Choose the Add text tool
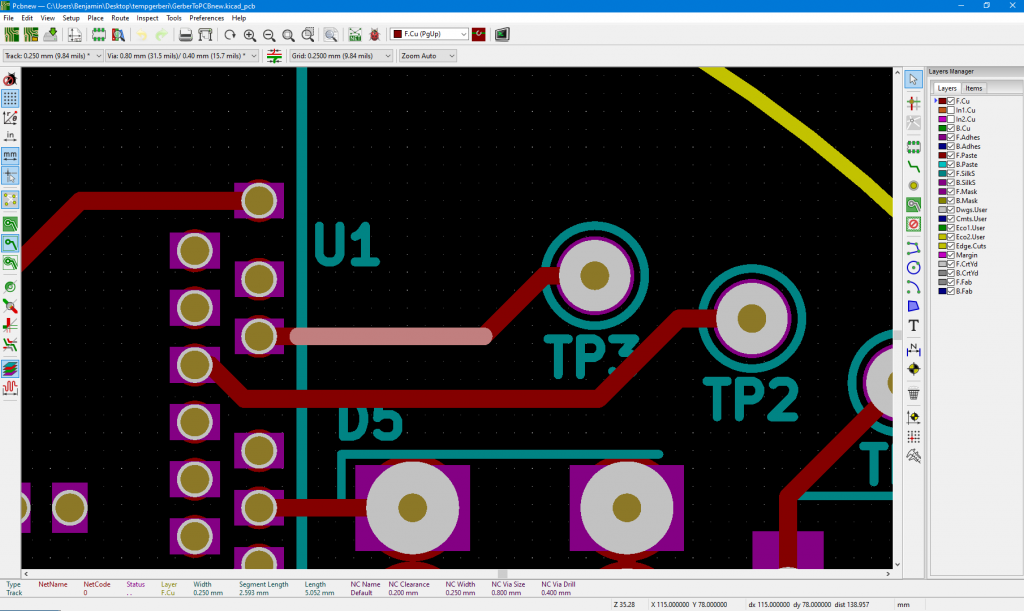Screen dimensions: 1024x611 [x=913, y=325]
